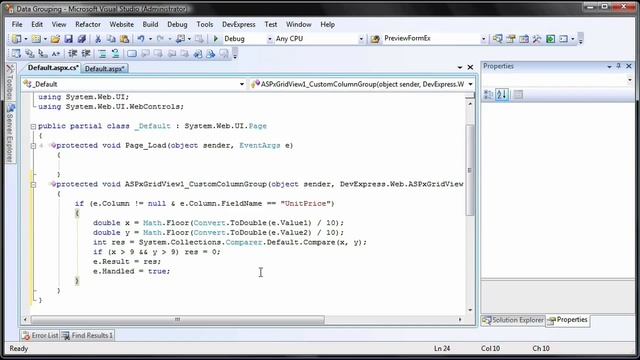Viewport: 640px width, 360px height.
Task: Open the Refactor menu
Action: click(88, 24)
